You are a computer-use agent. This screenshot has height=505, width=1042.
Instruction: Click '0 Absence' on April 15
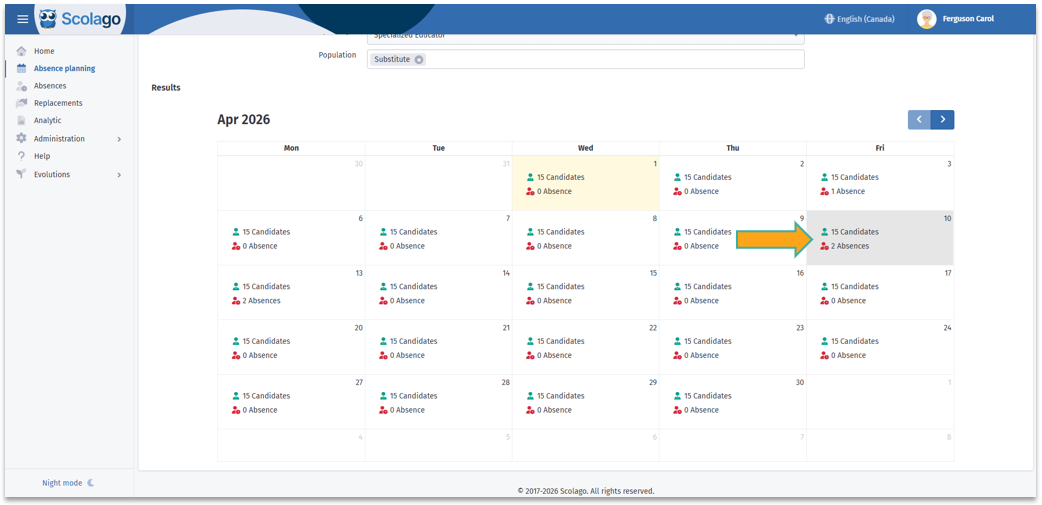554,300
